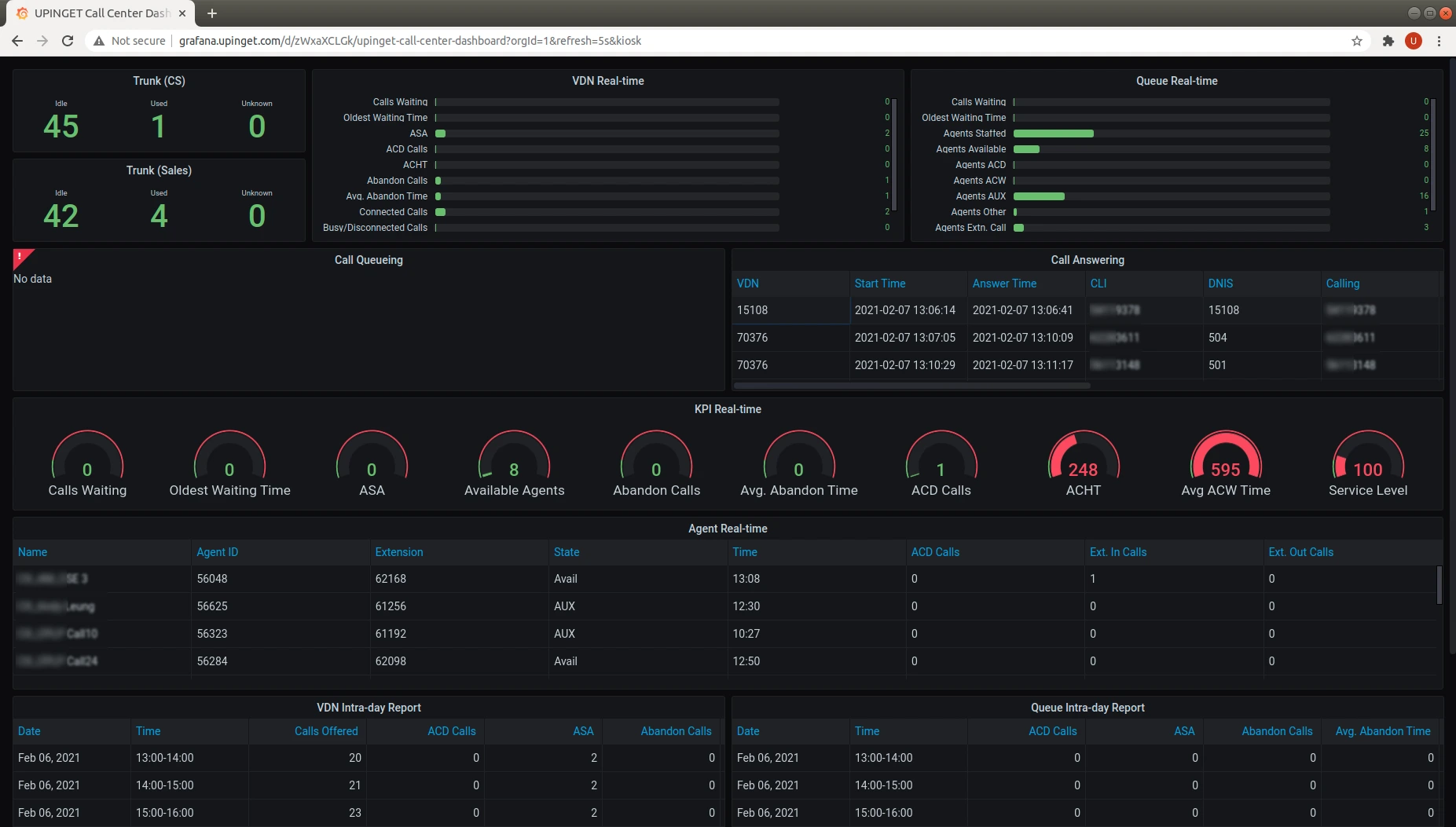Screen dimensions: 1456x827
Task: Open a new browser tab
Action: pyautogui.click(x=212, y=13)
